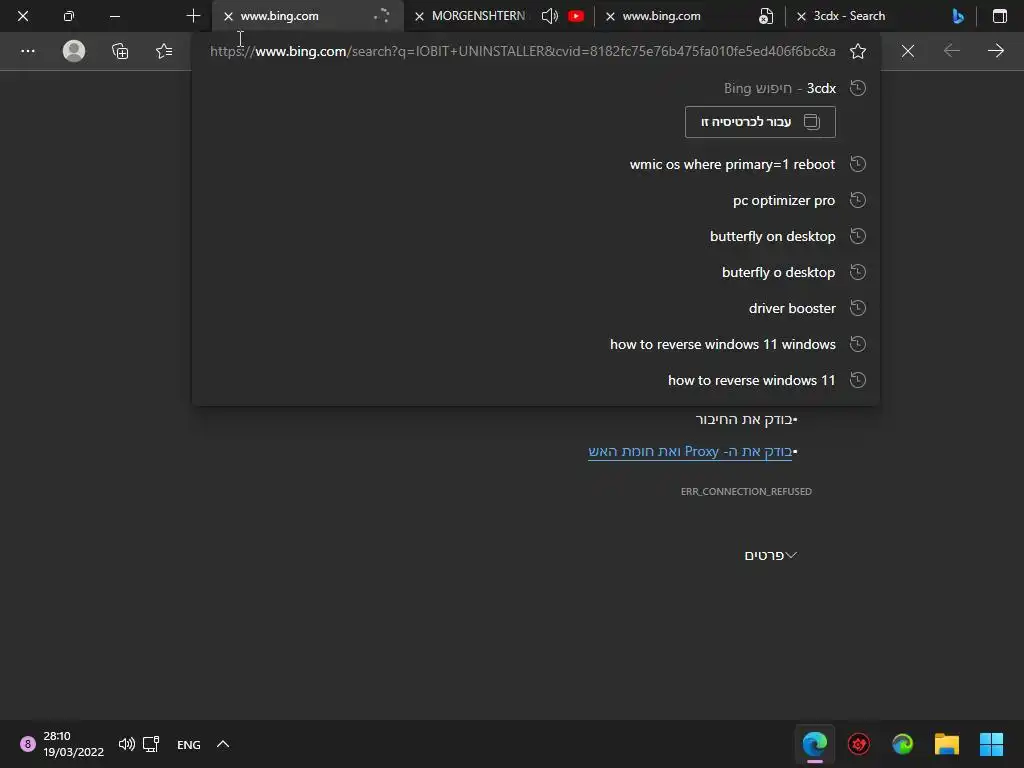
Task: Open File Explorer from taskbar
Action: click(x=946, y=744)
